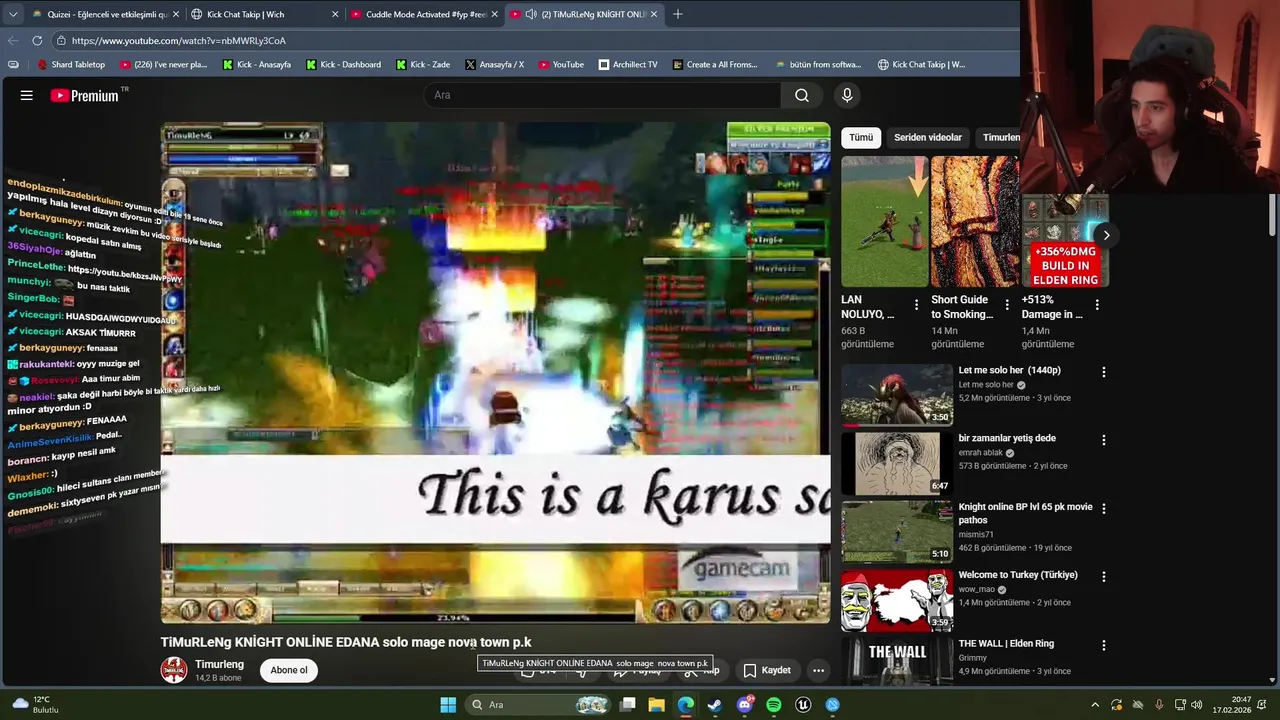Show more filter chips with the right arrow

(x=1106, y=235)
